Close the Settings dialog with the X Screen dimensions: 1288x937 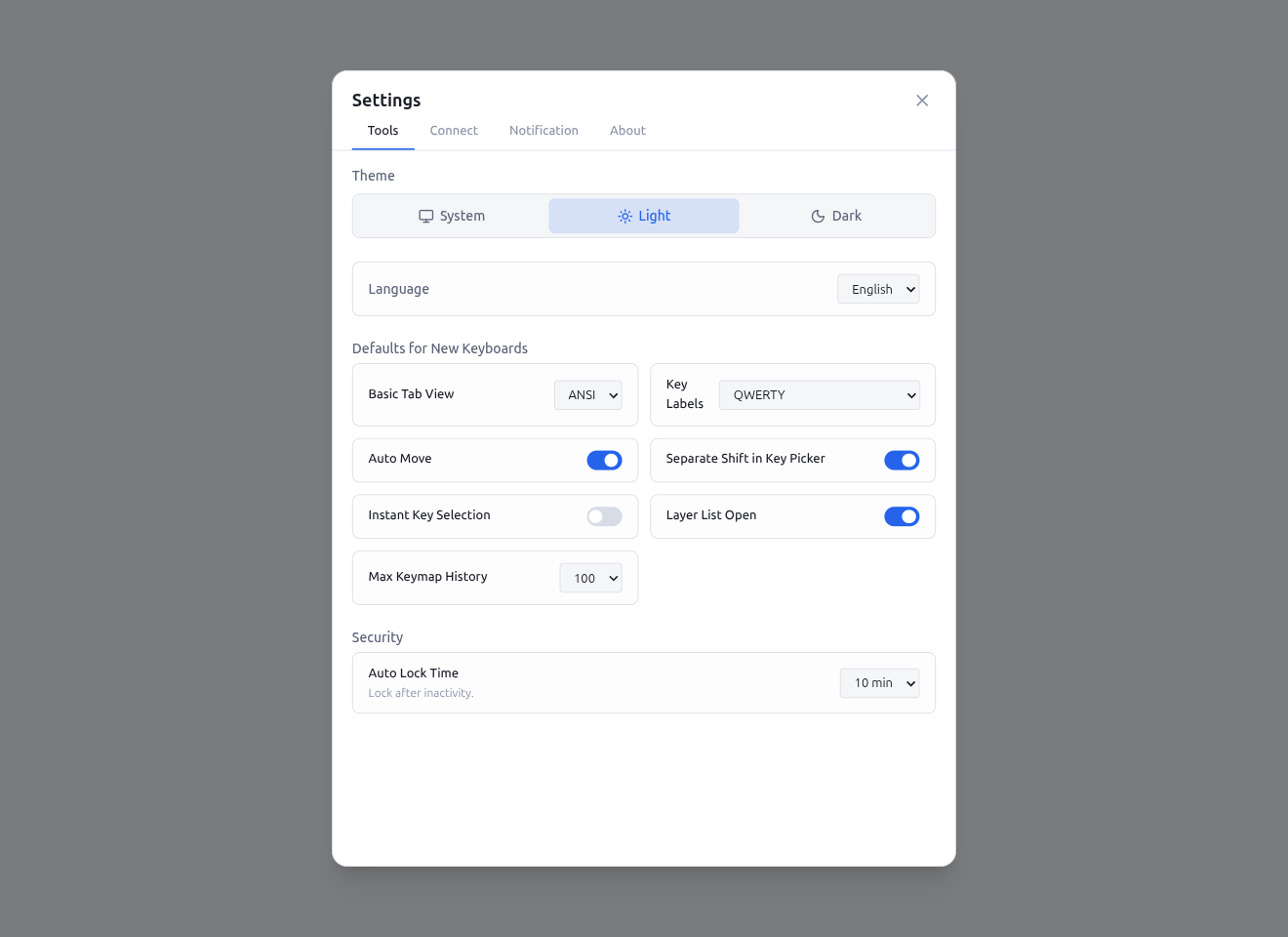click(922, 100)
